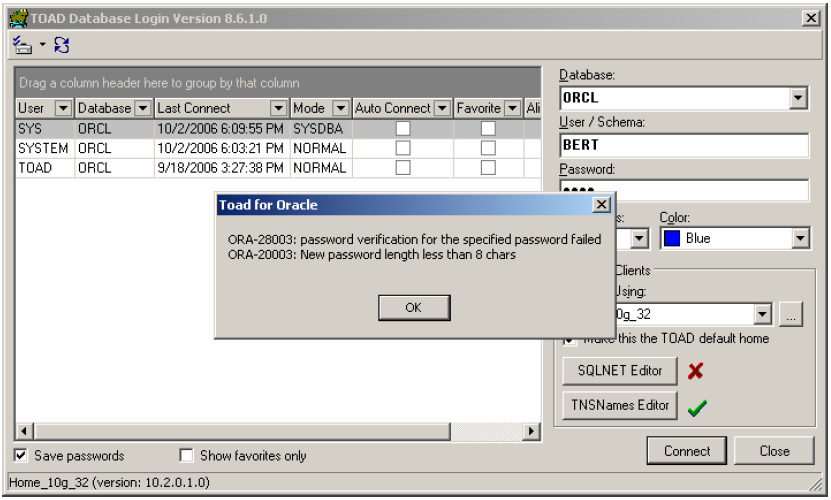
Task: Click the horizontal scrollbar thumb of the grid
Action: point(242,431)
